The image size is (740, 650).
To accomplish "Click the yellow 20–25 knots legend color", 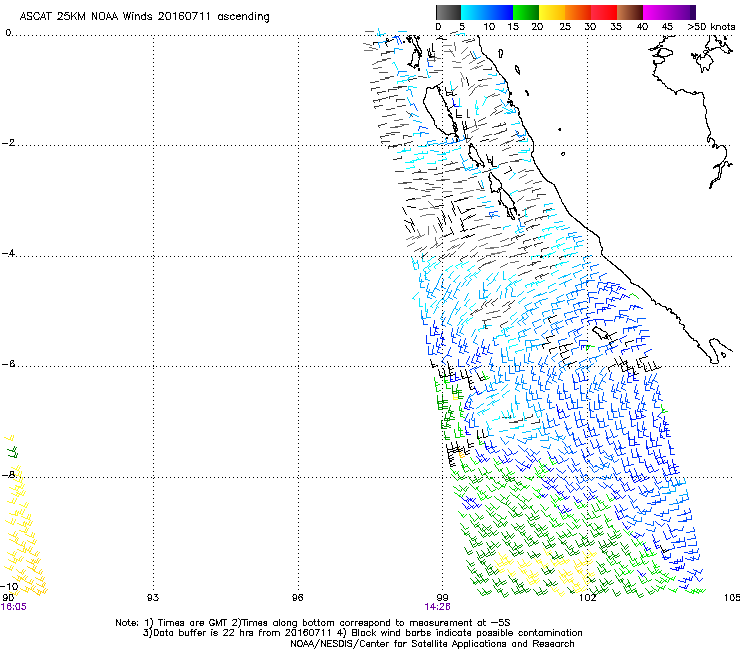I will coord(552,12).
